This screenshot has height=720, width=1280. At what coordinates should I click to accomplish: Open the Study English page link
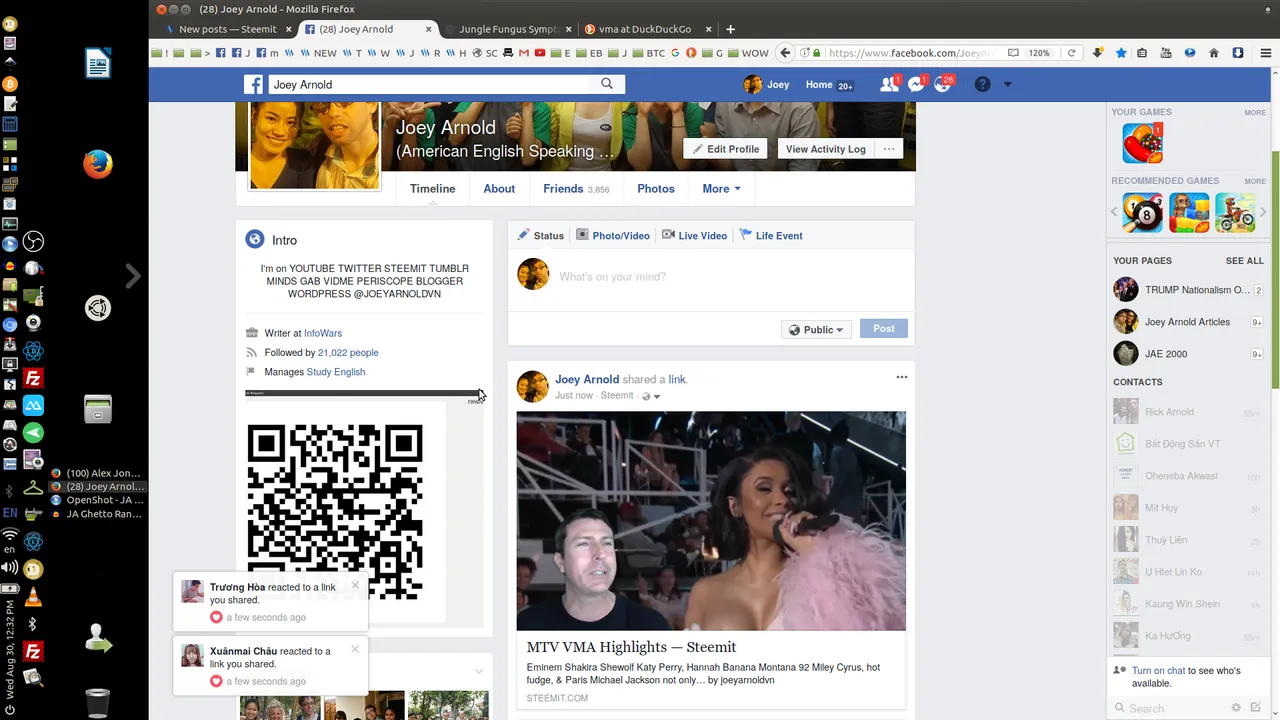coord(336,371)
